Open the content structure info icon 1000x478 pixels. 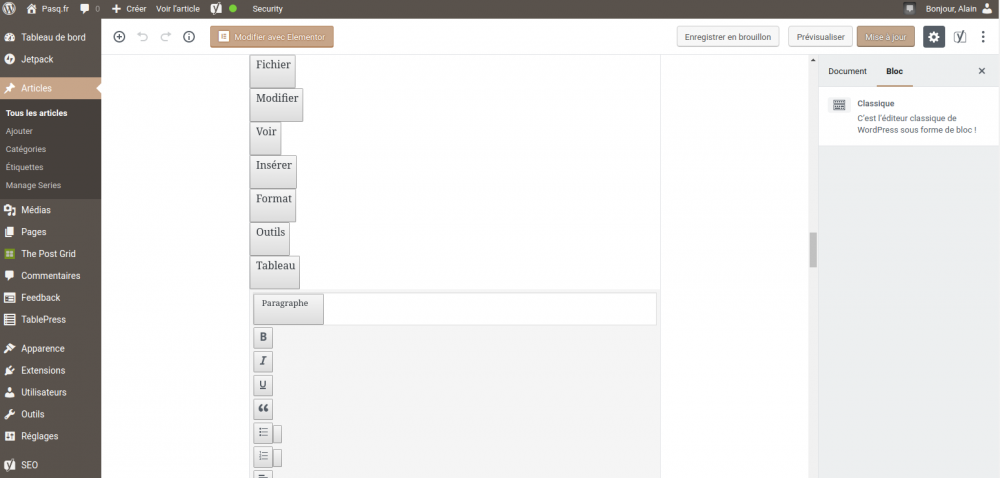coord(189,37)
